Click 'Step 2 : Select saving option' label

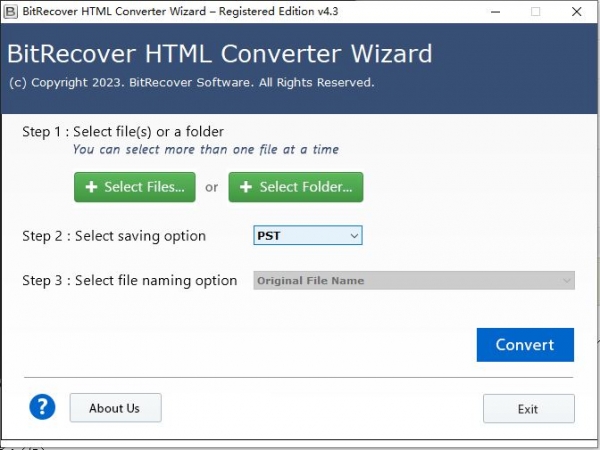tap(114, 236)
